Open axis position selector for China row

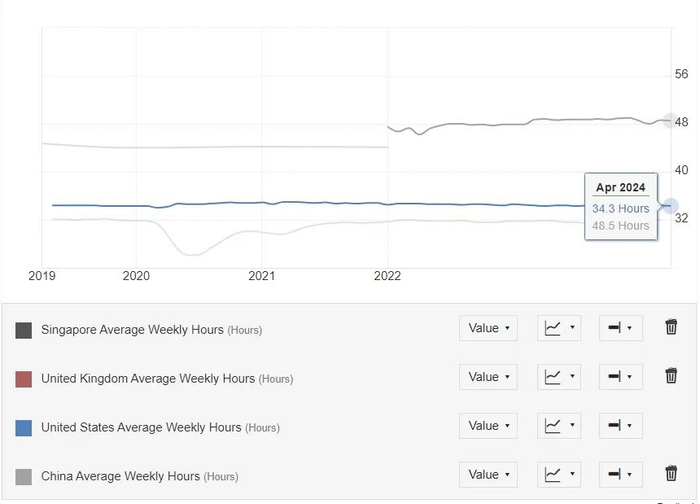pyautogui.click(x=620, y=474)
